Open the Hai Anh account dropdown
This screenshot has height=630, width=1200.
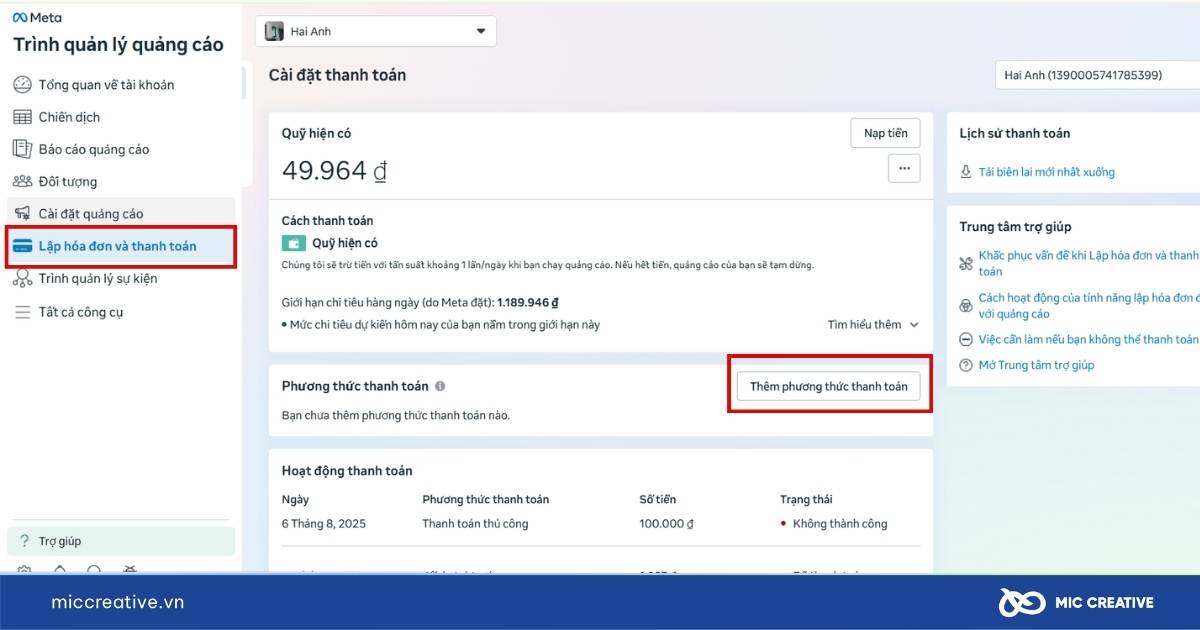click(376, 31)
